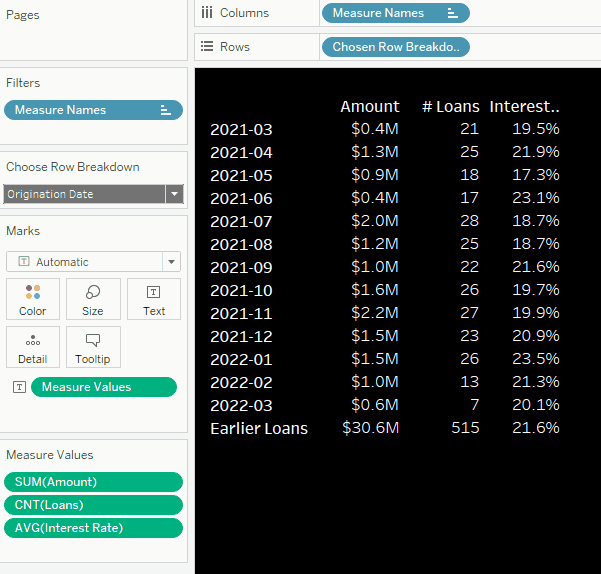Select the 2022-01 row label
601x574 pixels.
[241, 359]
